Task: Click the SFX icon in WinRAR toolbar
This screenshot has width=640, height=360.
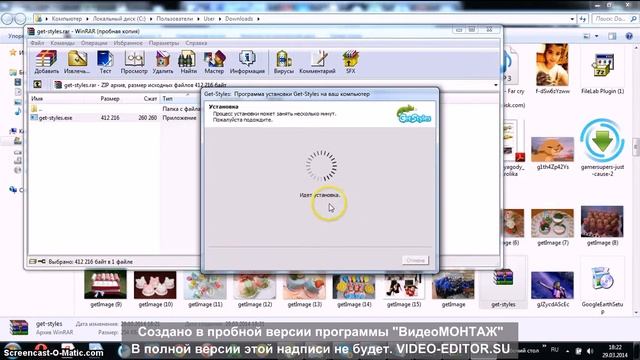Action: click(x=350, y=62)
